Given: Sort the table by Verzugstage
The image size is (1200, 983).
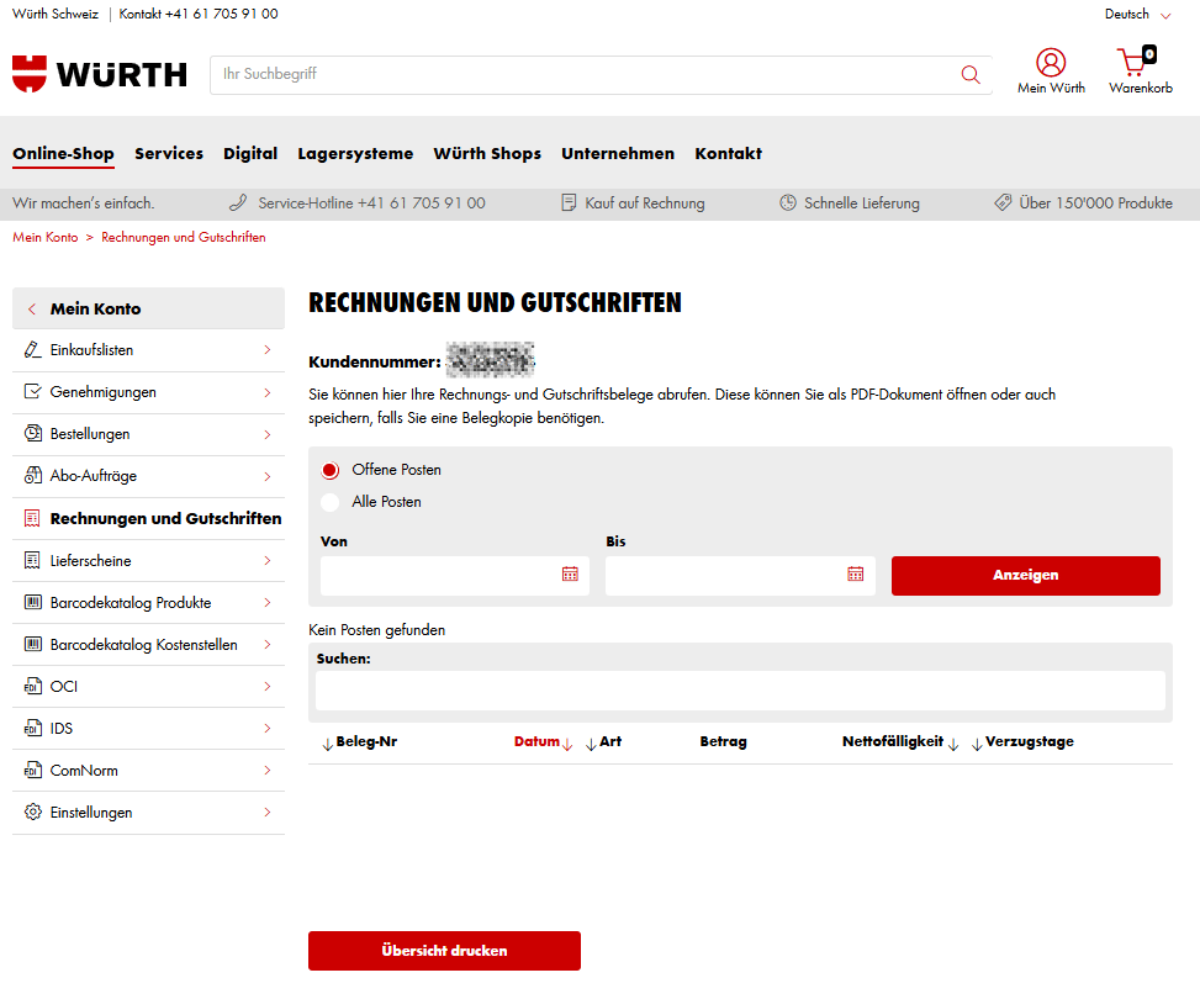Looking at the screenshot, I should (x=1022, y=743).
